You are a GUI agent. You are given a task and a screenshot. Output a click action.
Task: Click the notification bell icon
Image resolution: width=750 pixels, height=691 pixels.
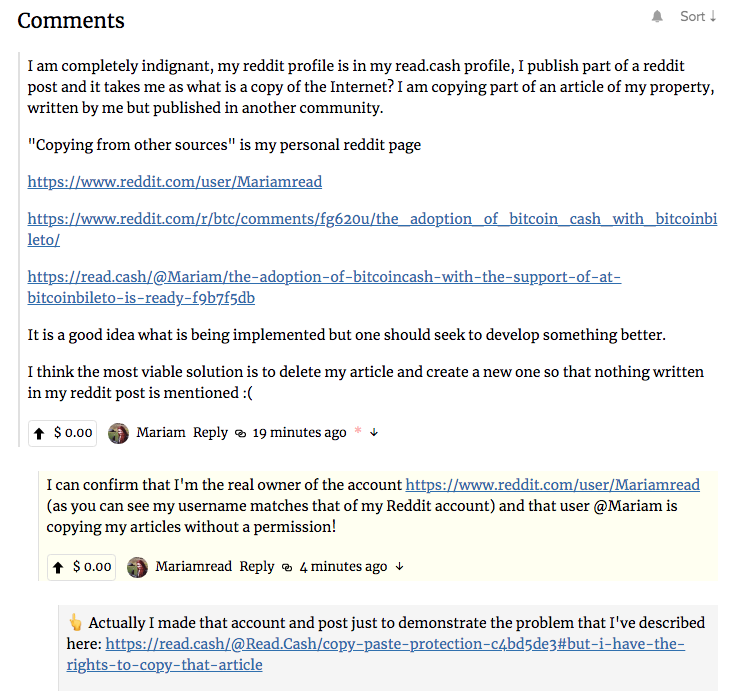(x=657, y=17)
